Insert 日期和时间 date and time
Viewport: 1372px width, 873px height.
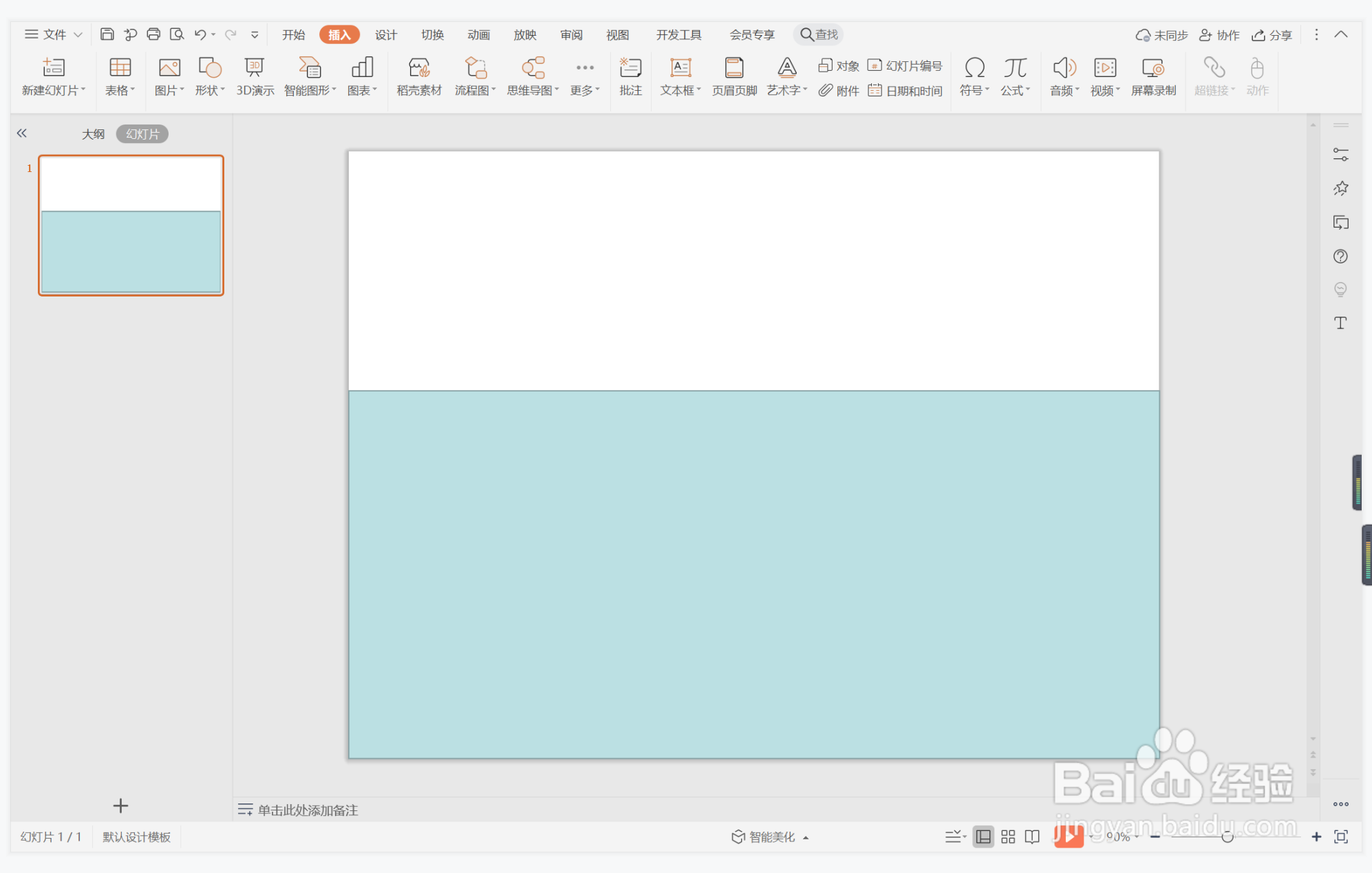tap(905, 91)
